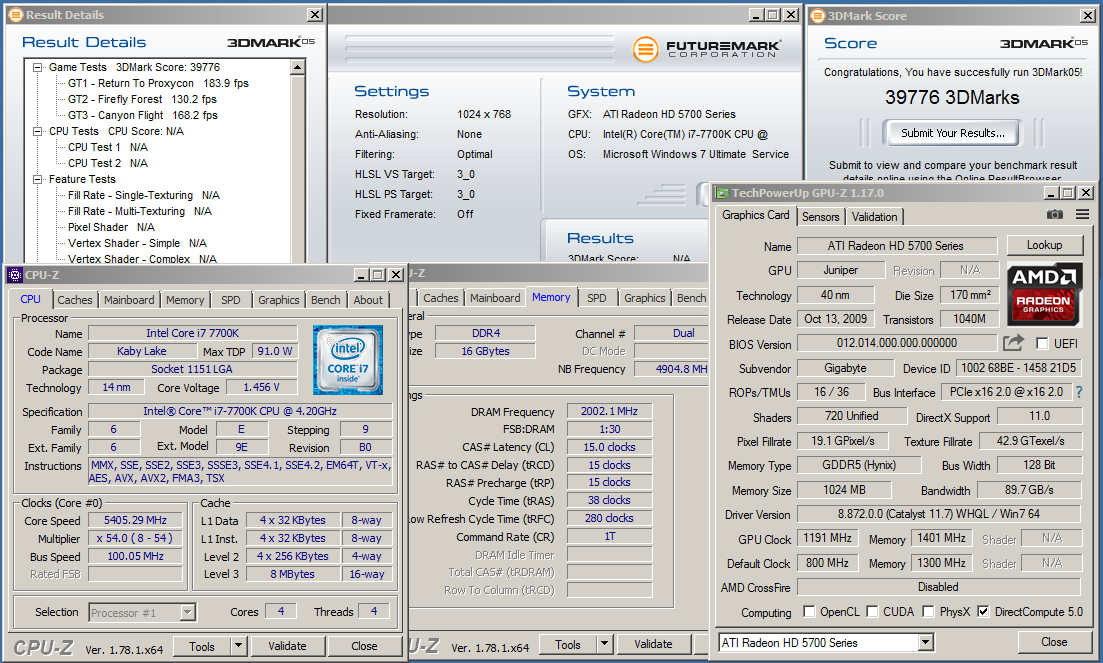Image resolution: width=1103 pixels, height=663 pixels.
Task: Click the Lookup button in GPU-Z
Action: pyautogui.click(x=1045, y=245)
